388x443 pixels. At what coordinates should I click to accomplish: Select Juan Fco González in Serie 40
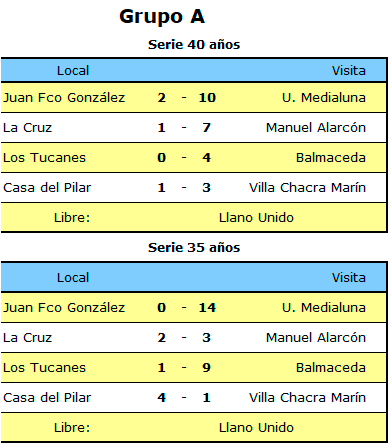click(x=64, y=98)
